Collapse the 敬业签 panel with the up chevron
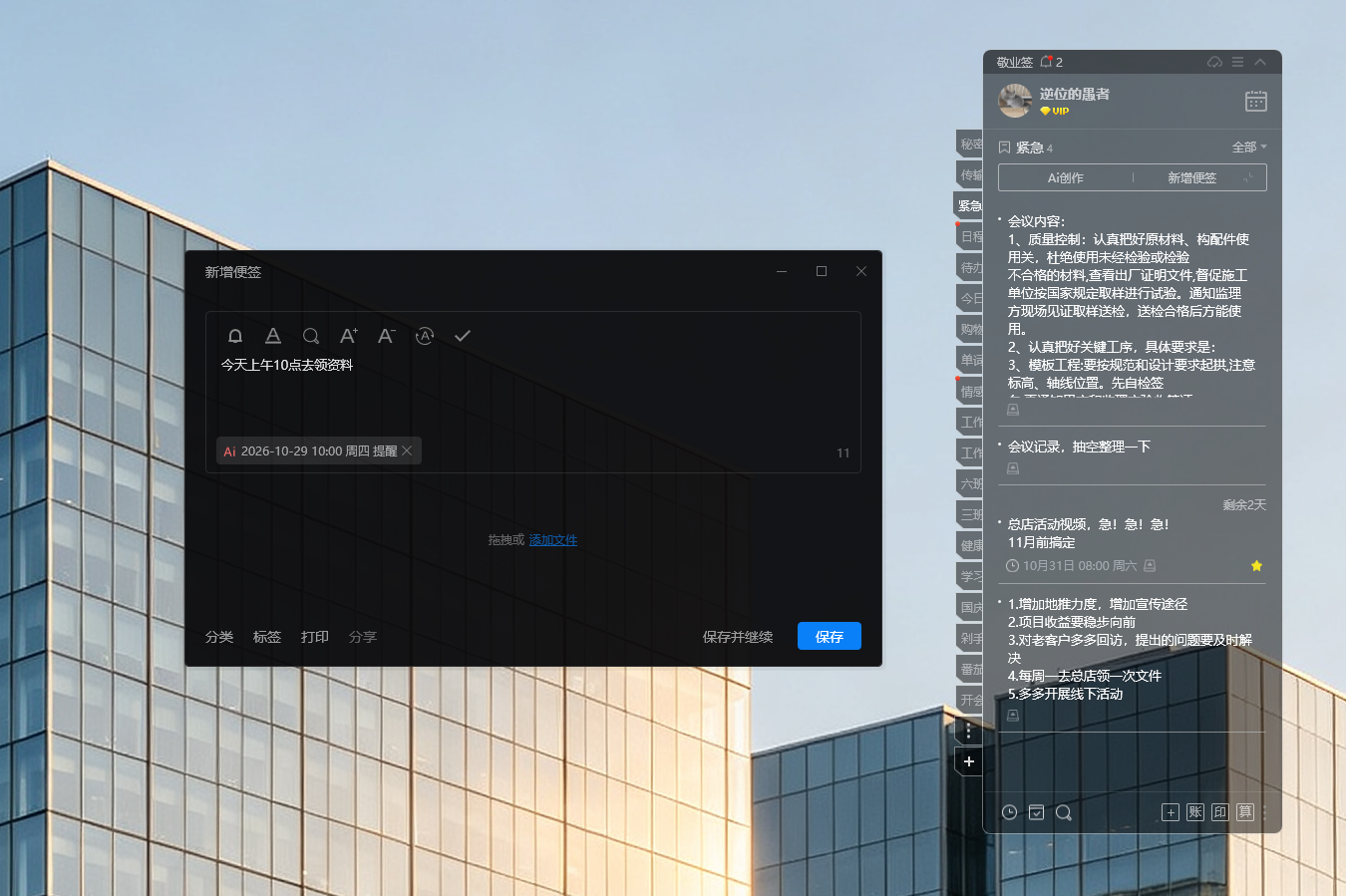Viewport: 1346px width, 896px height. pyautogui.click(x=1260, y=62)
